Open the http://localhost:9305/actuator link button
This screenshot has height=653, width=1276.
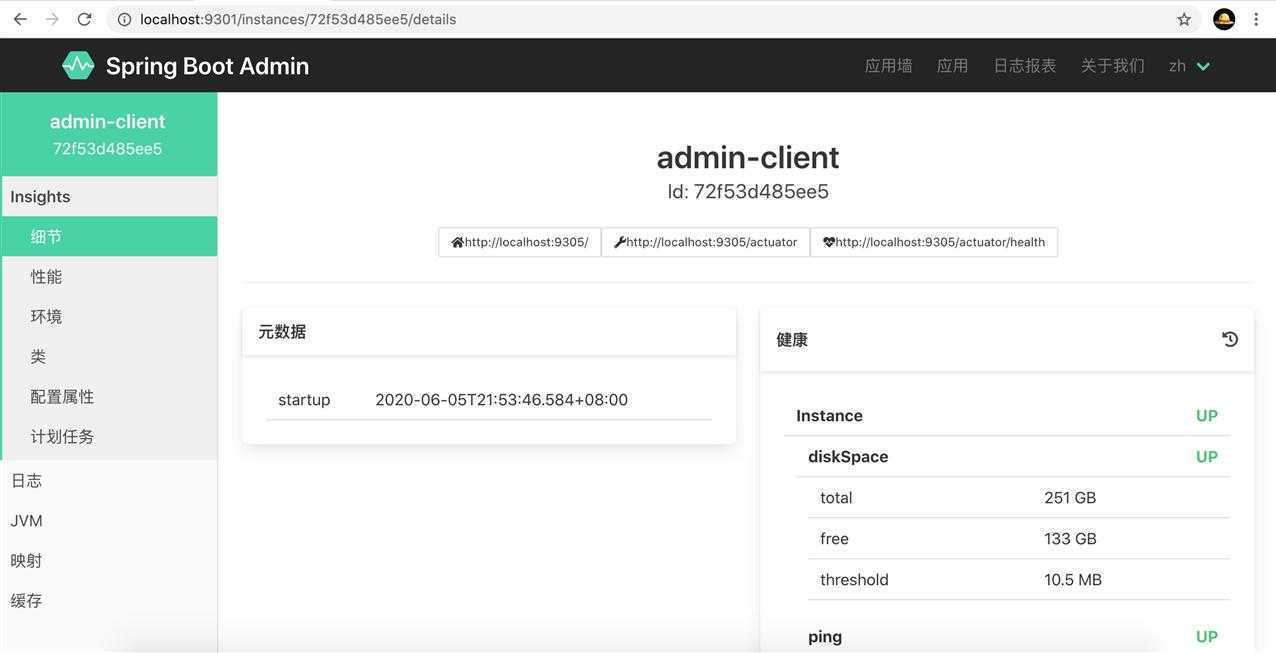[705, 242]
